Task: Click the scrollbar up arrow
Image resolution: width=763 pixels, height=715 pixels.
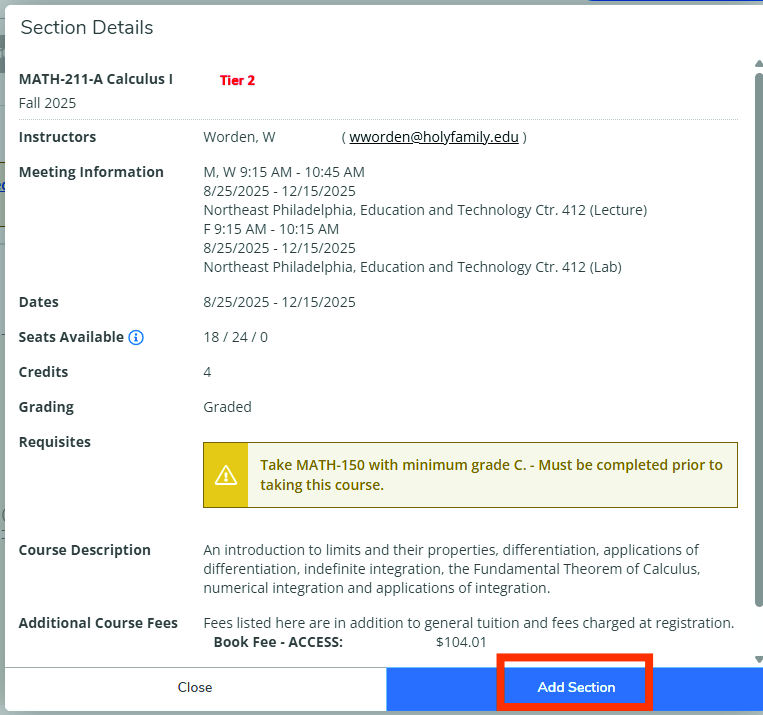Action: [x=759, y=63]
